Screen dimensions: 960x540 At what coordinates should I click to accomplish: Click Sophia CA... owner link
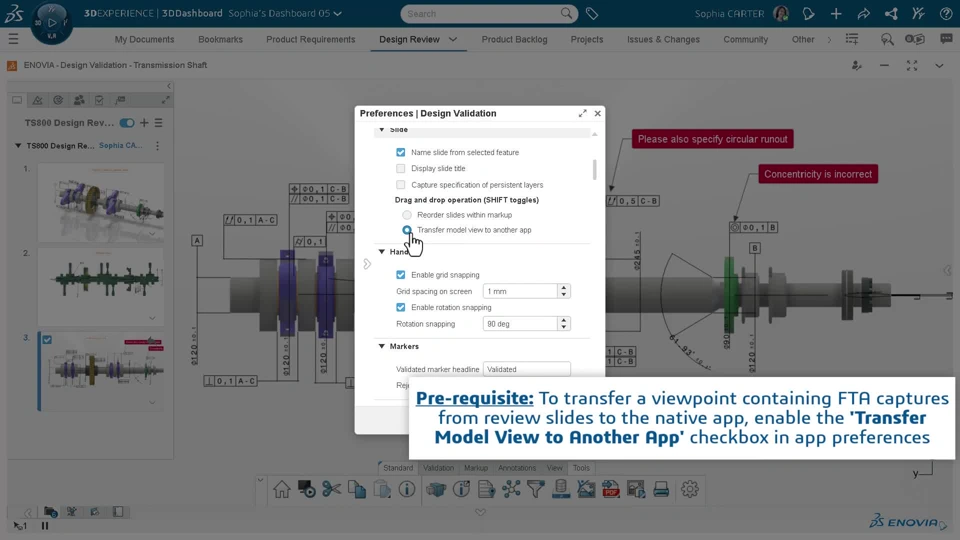click(121, 146)
